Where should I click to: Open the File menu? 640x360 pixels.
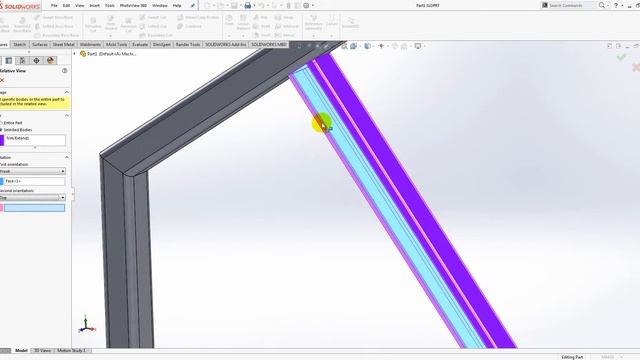pos(54,6)
